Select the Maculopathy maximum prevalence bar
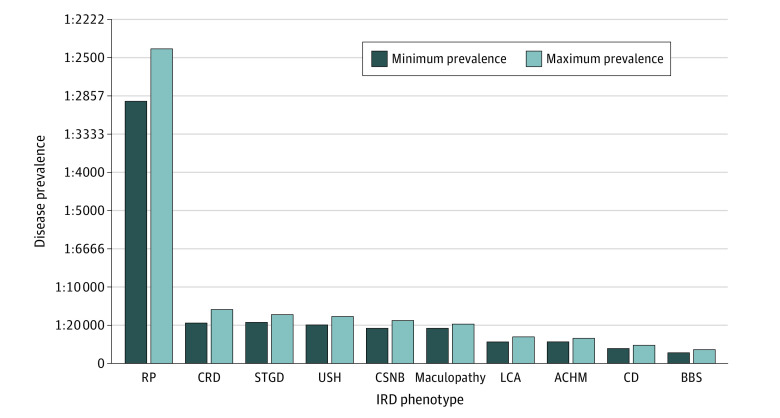This screenshot has width=780, height=418. pos(462,343)
